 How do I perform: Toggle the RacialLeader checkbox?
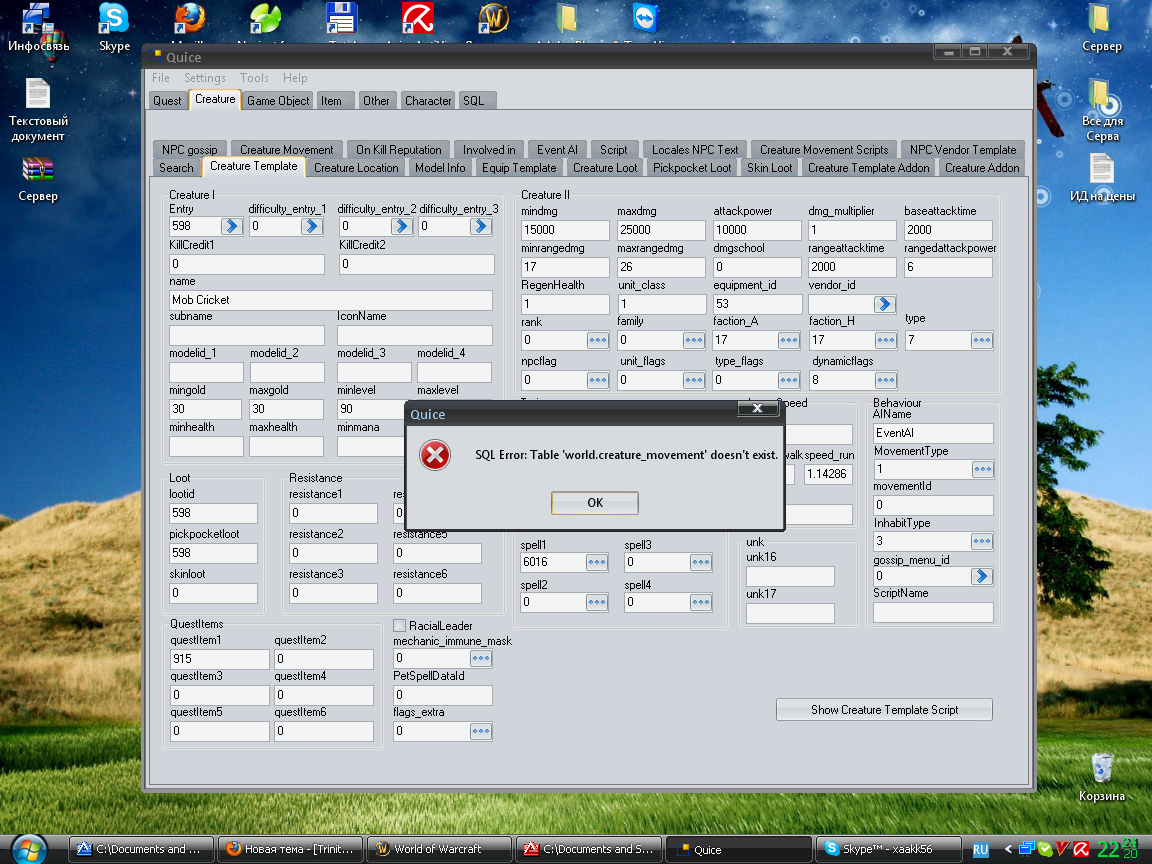(400, 625)
